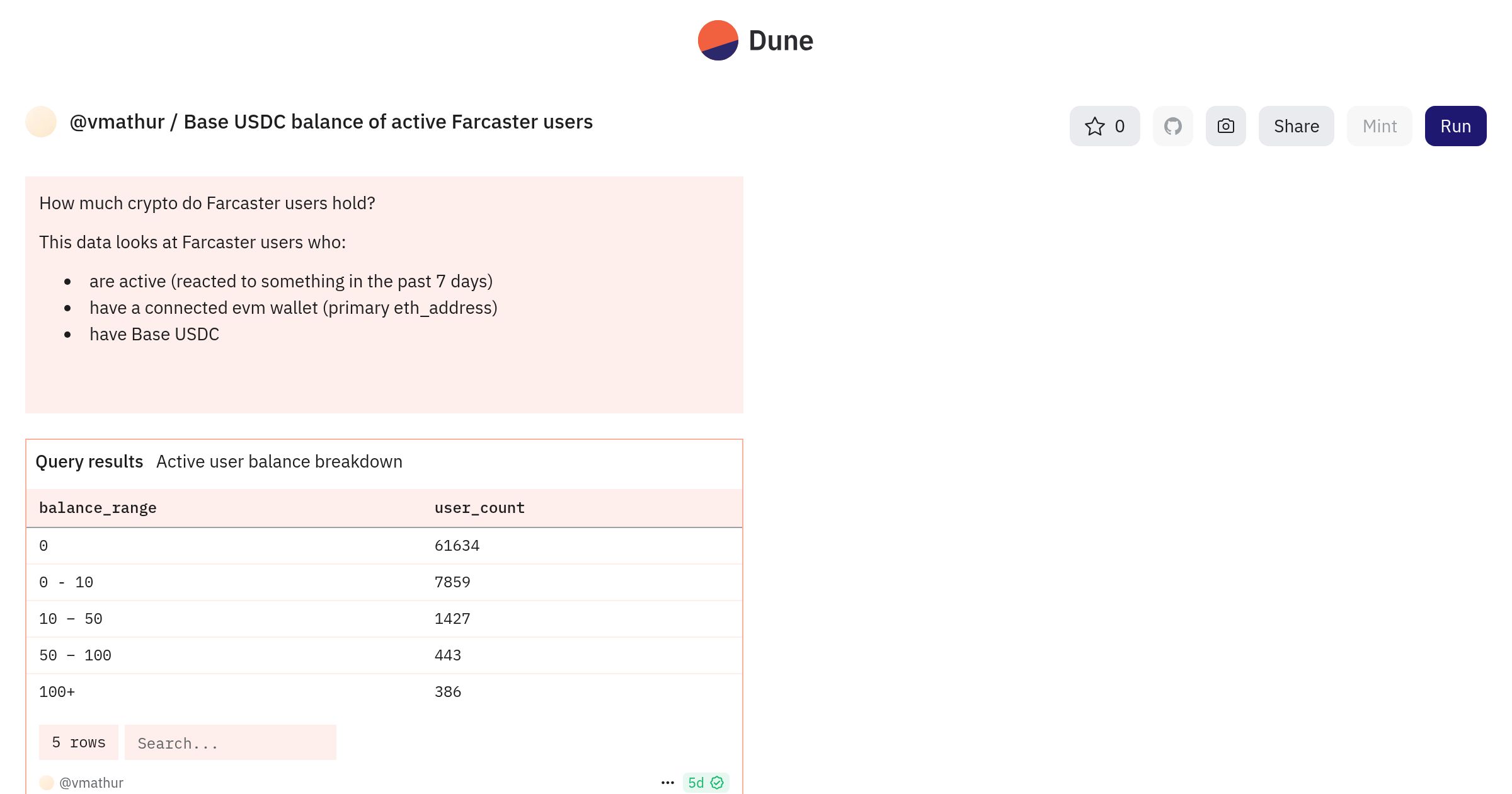The width and height of the screenshot is (1512, 794).
Task: Click the vmathur avatar beside the title
Action: [x=41, y=122]
